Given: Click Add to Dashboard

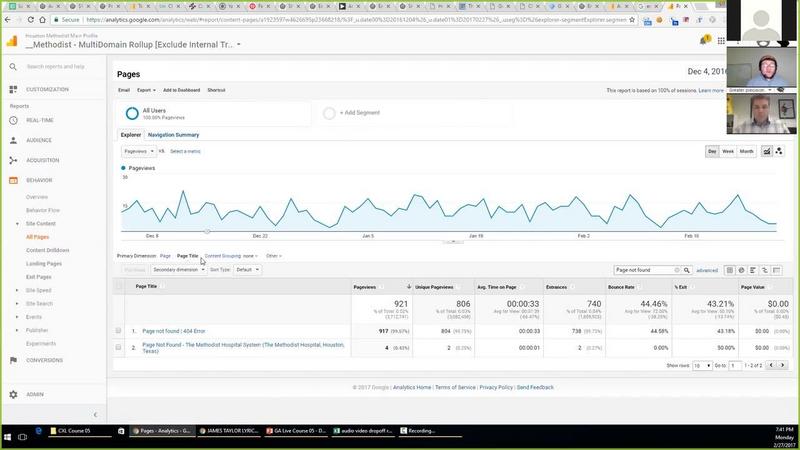Looking at the screenshot, I should [182, 90].
